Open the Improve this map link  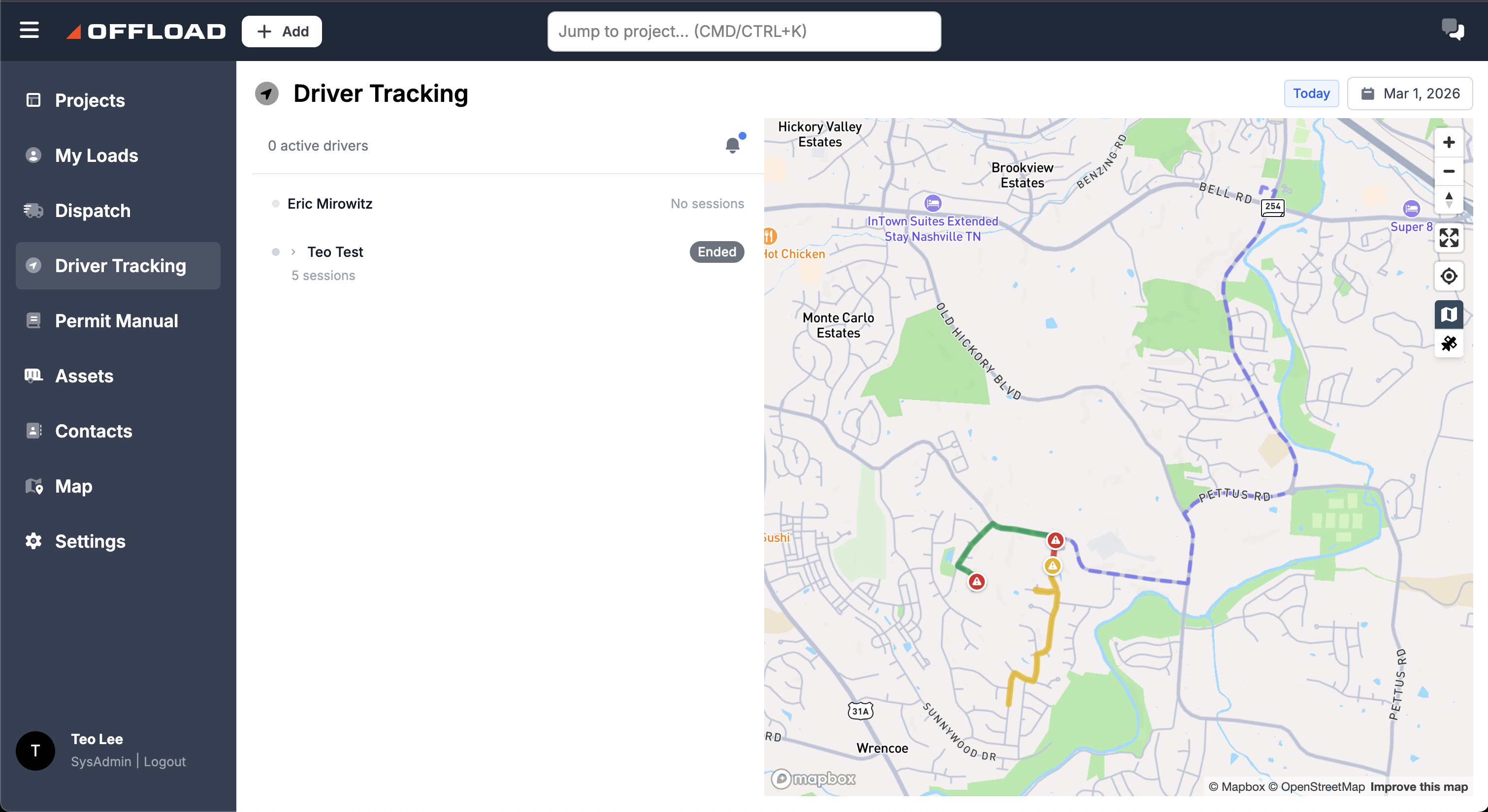1419,786
